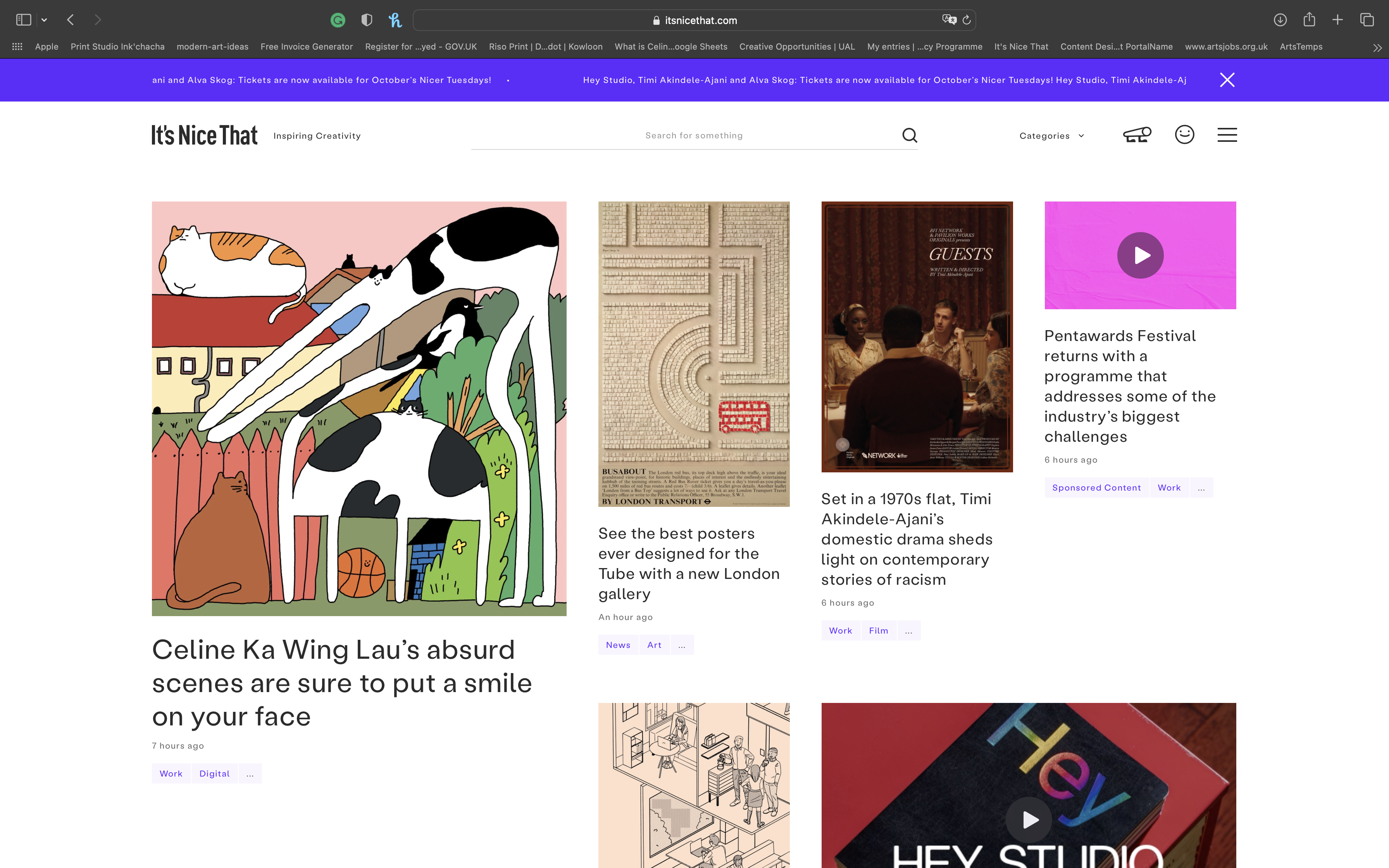The height and width of the screenshot is (868, 1389).
Task: Click the Sponsored Content tag
Action: click(x=1096, y=487)
